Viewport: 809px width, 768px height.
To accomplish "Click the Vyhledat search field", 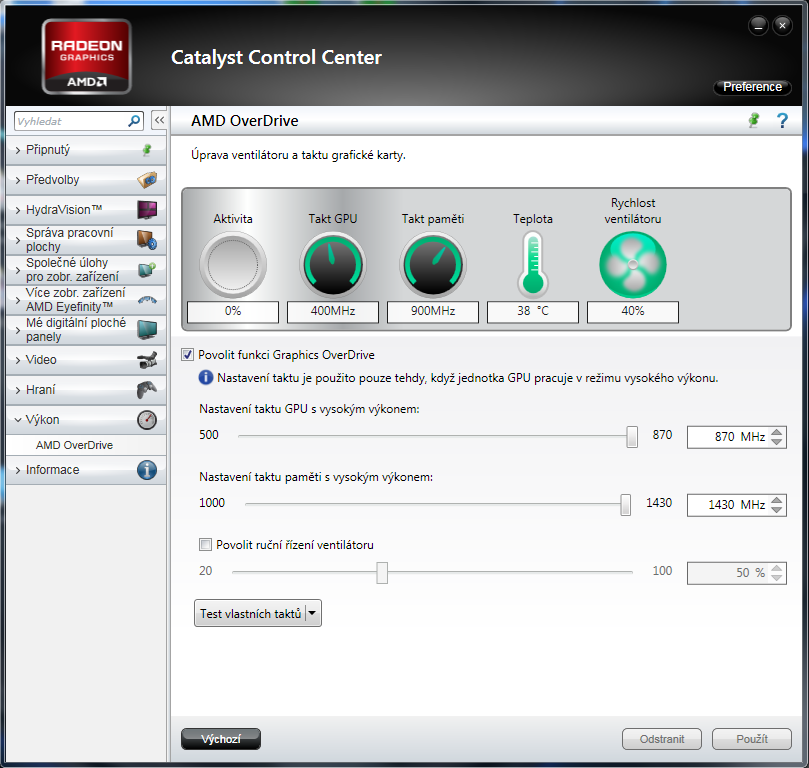I will 70,121.
